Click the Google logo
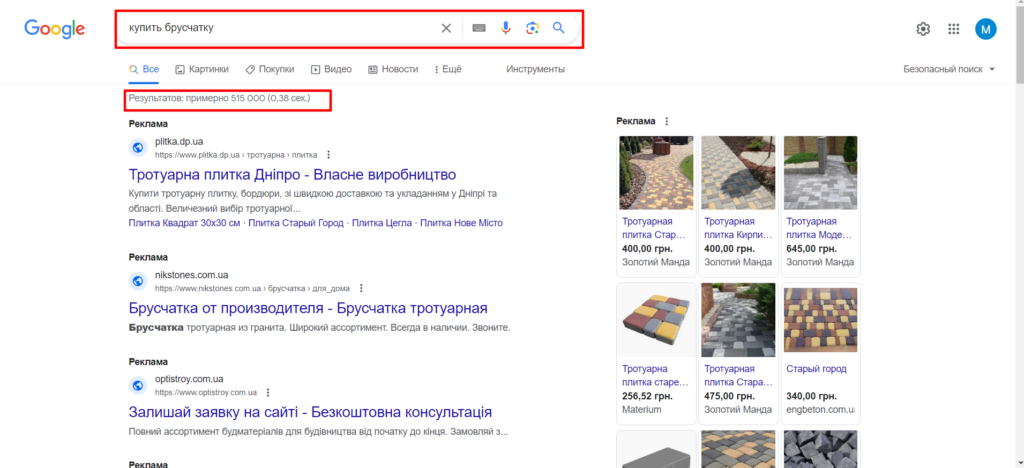This screenshot has height=468, width=1024. [x=55, y=29]
